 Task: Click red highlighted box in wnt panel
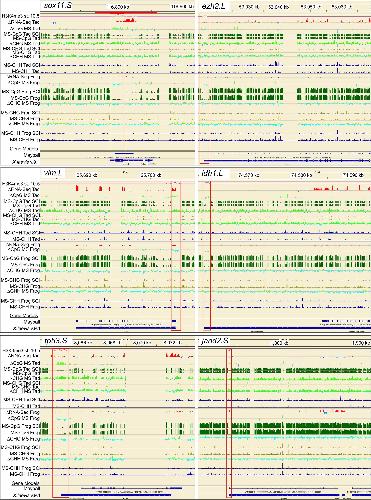tap(175, 256)
